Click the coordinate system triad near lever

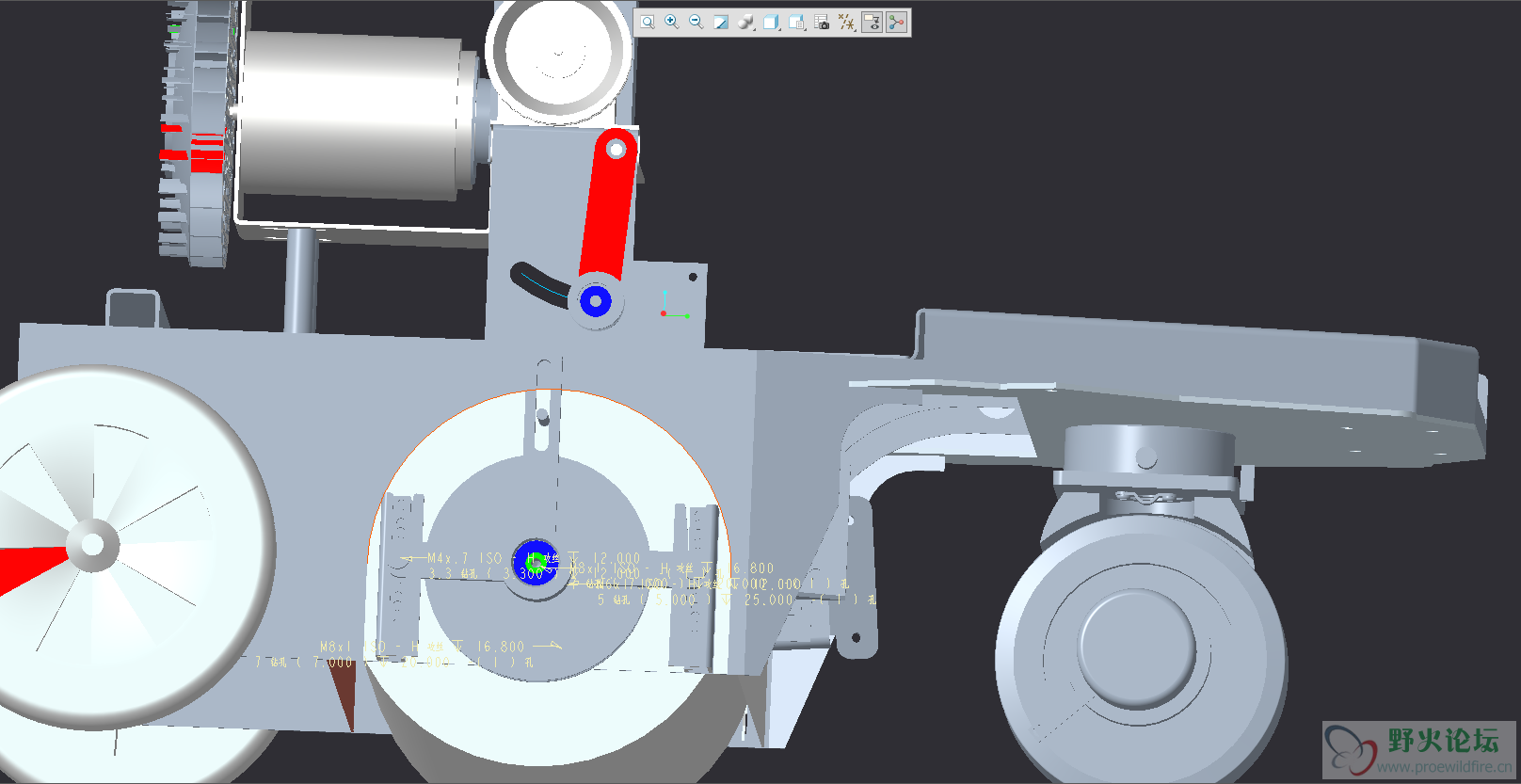(673, 305)
